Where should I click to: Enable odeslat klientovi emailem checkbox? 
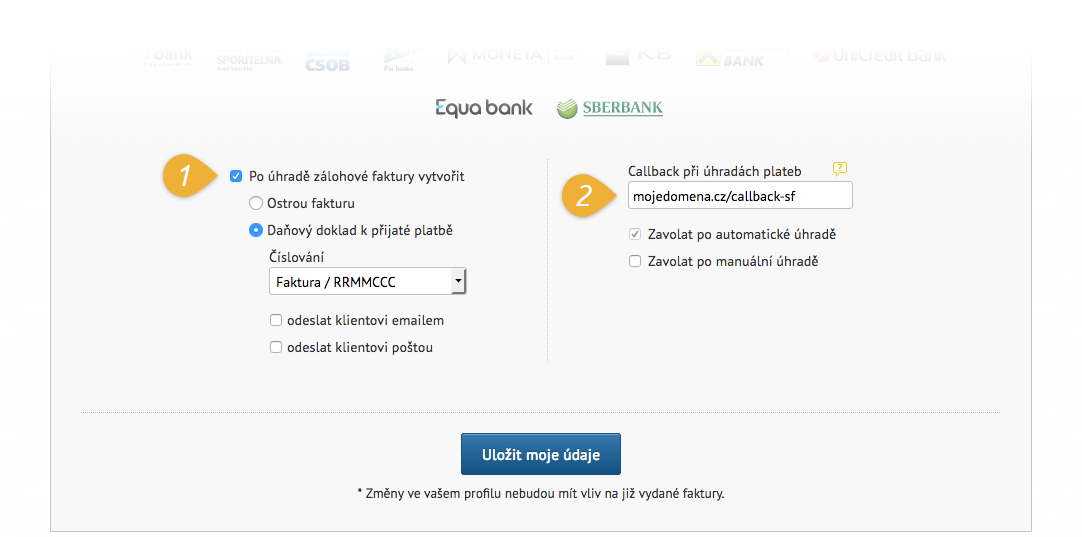click(276, 320)
